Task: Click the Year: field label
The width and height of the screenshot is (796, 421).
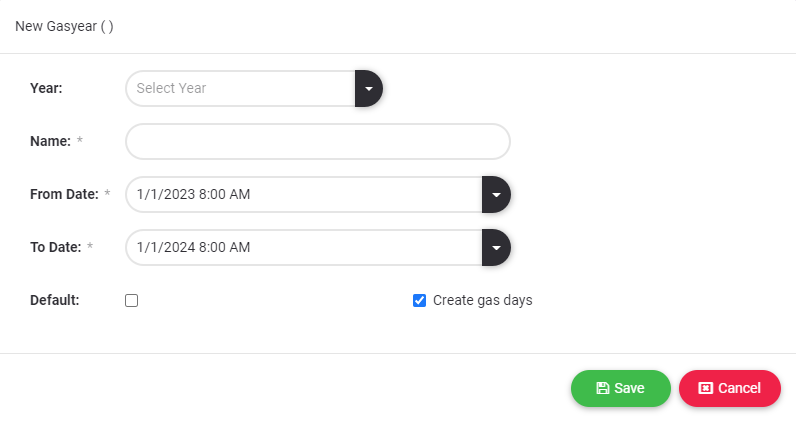Action: pos(47,88)
